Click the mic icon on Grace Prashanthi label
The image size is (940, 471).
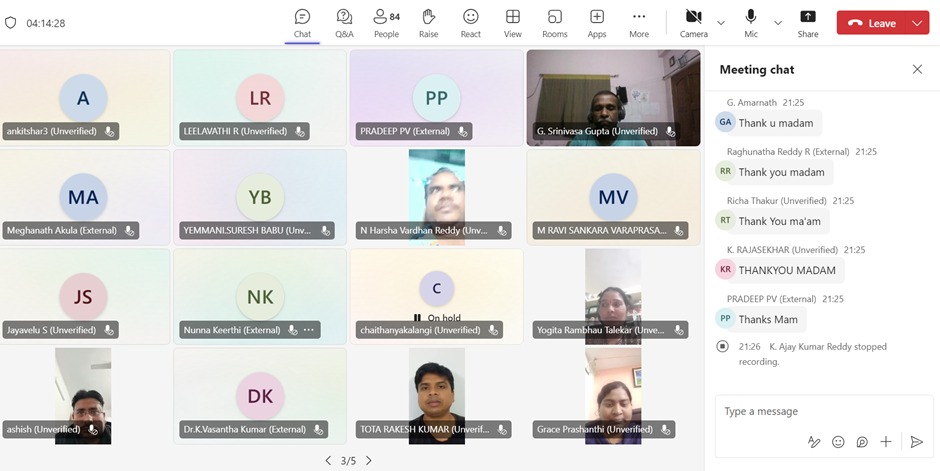(665, 429)
